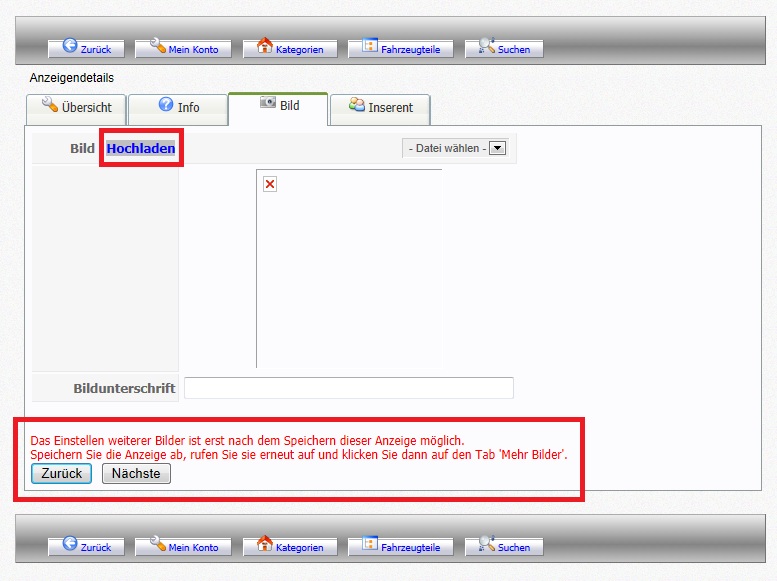The height and width of the screenshot is (581, 777).
Task: Click the Fahrzeugteile icon in top toolbar
Action: click(x=370, y=45)
